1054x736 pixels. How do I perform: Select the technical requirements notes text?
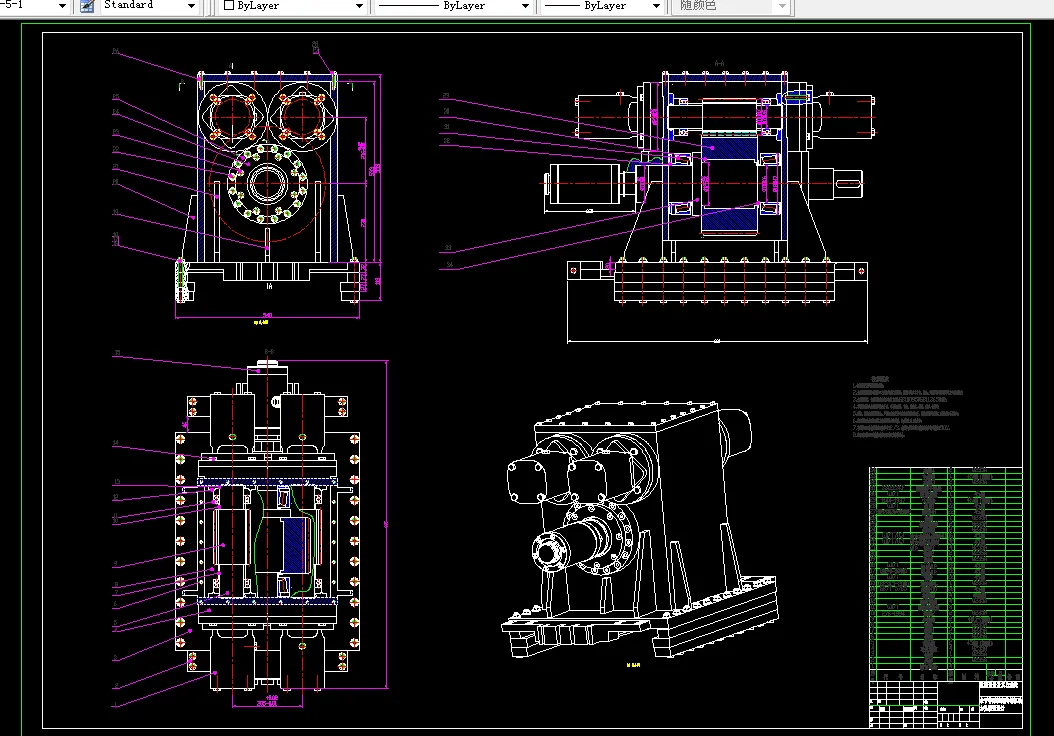tap(905, 408)
